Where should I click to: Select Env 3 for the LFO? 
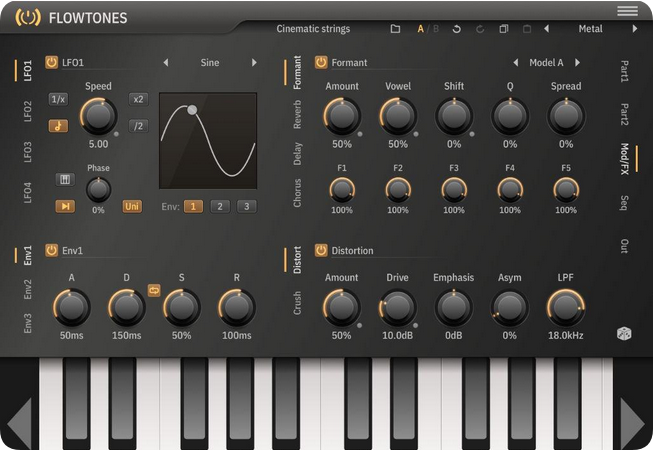pyautogui.click(x=247, y=206)
